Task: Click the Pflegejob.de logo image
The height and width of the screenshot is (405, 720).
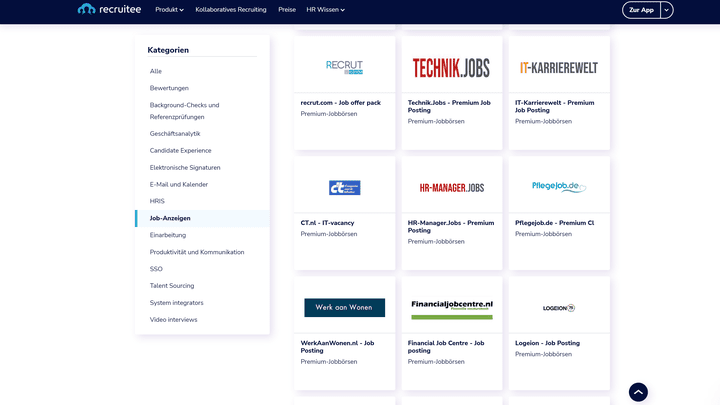Action: click(x=559, y=186)
